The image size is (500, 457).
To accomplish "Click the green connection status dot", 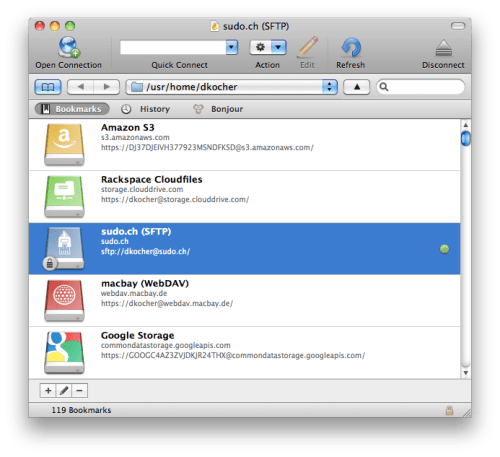I will (x=444, y=249).
